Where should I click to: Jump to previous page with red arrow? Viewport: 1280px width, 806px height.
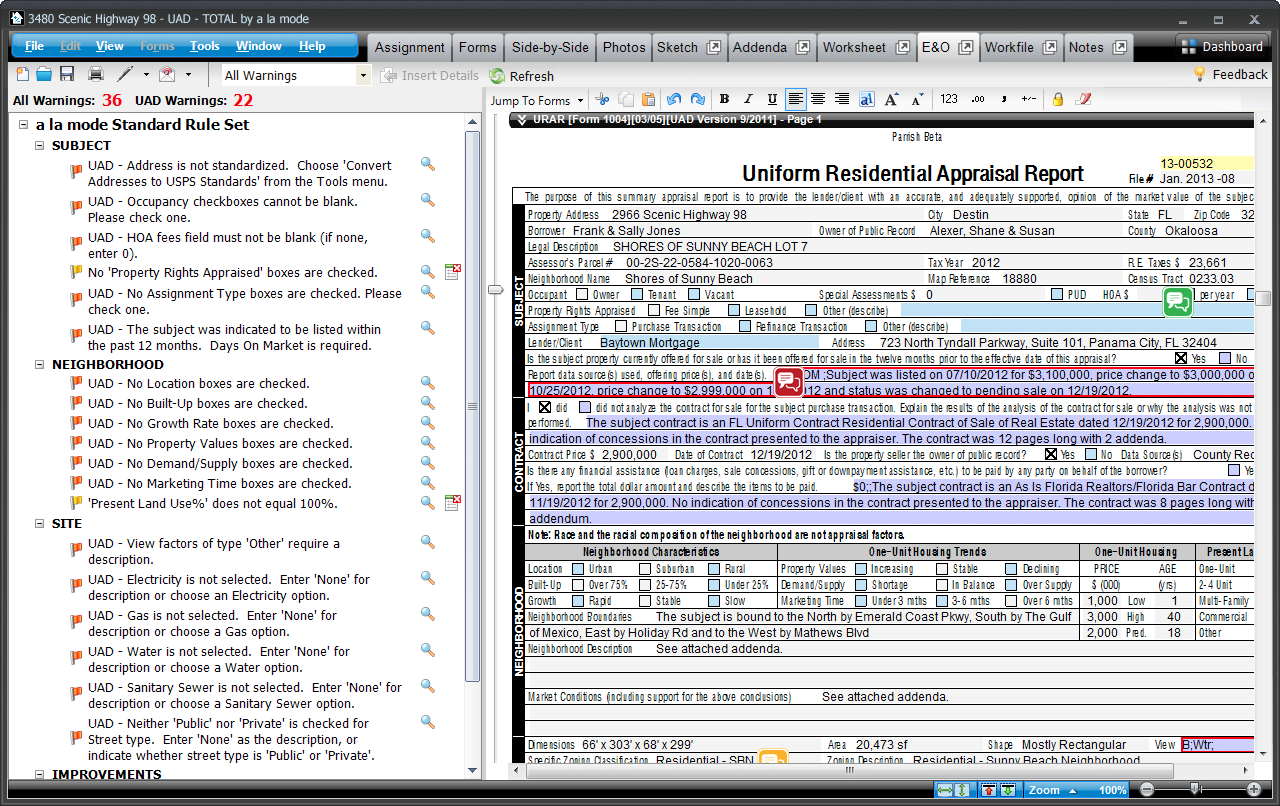(x=989, y=790)
